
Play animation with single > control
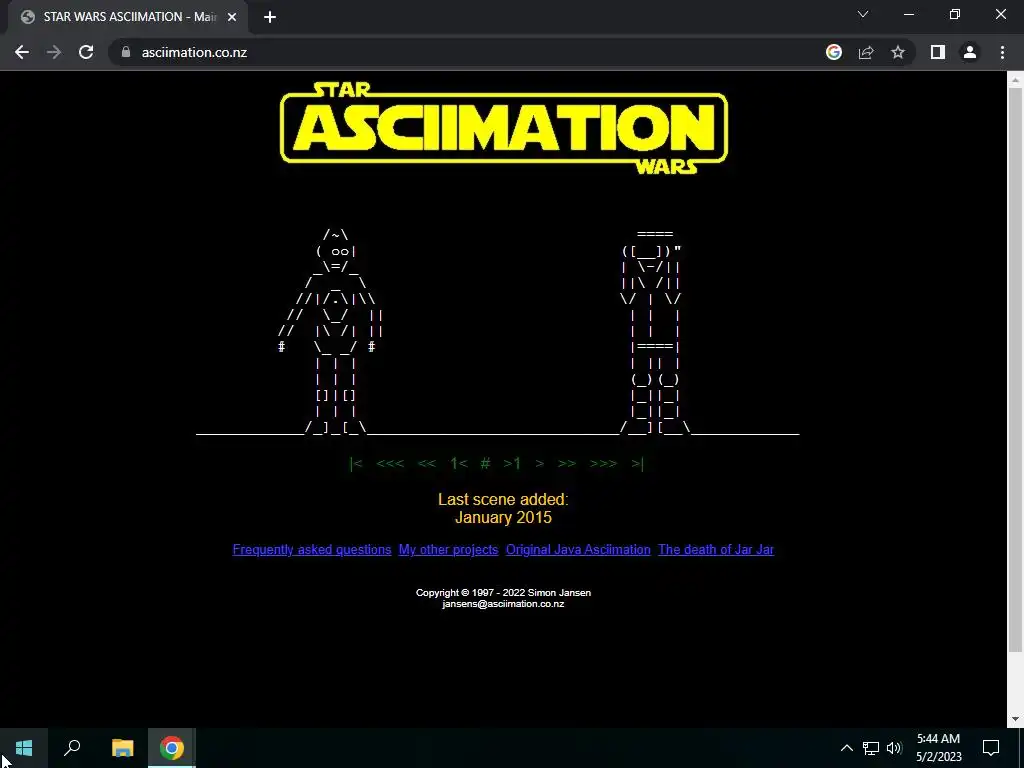(539, 464)
